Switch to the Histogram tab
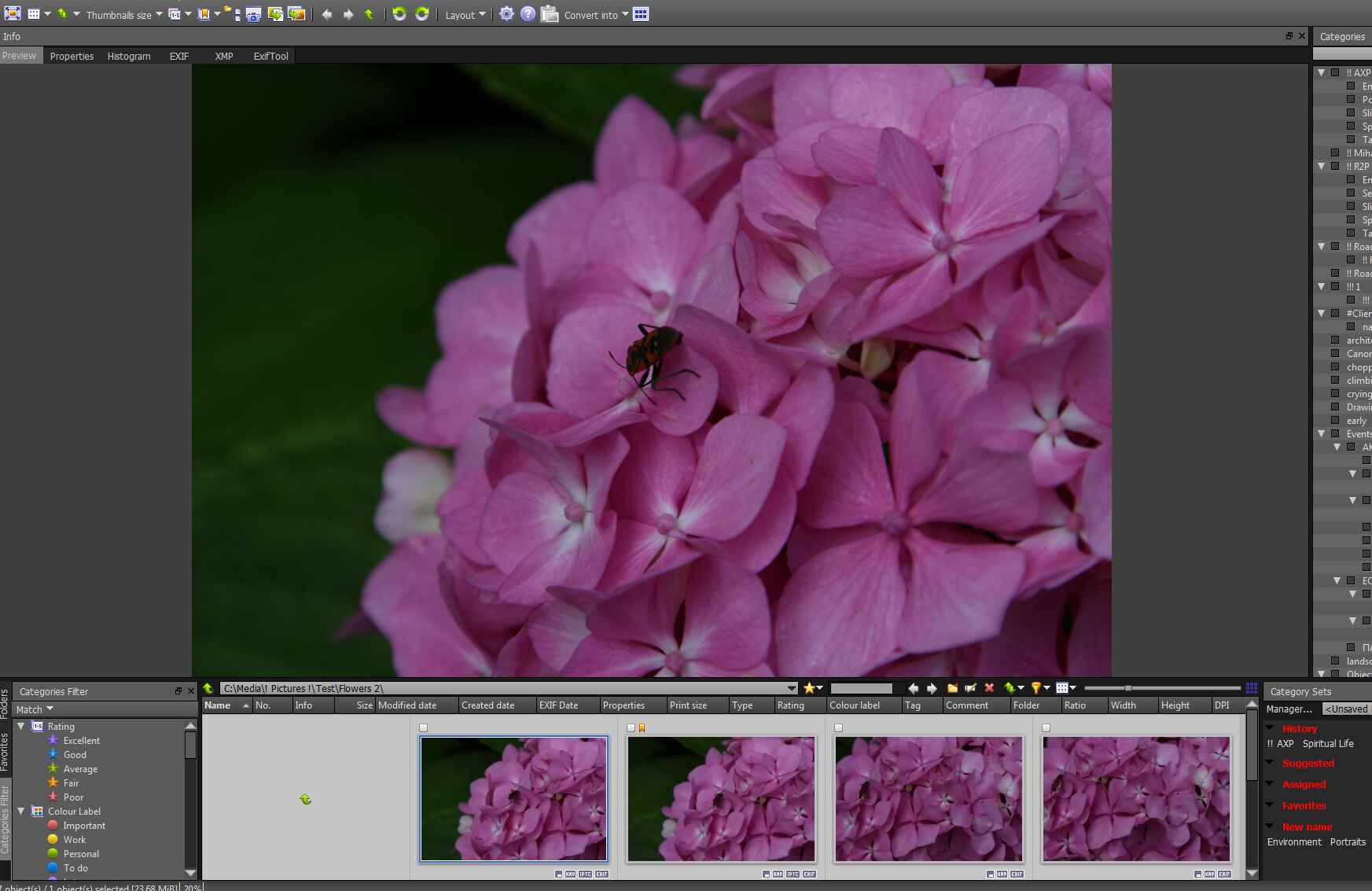1372x891 pixels. (129, 56)
